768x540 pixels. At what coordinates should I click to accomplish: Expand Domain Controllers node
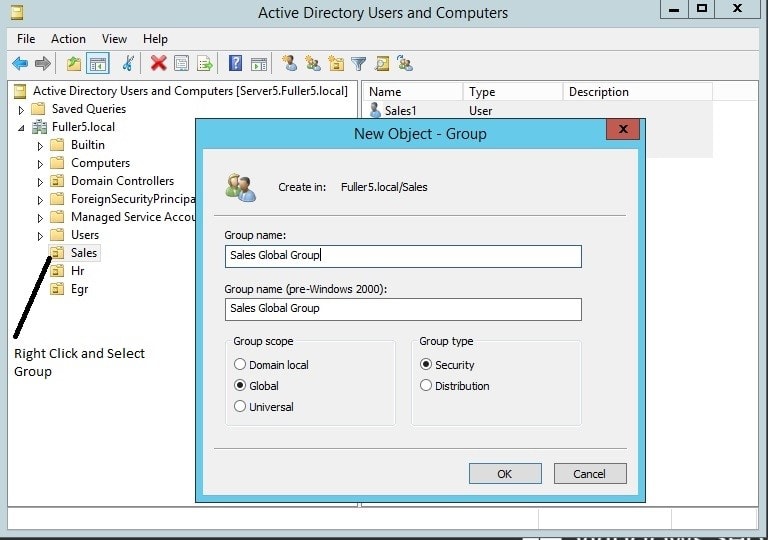pyautogui.click(x=40, y=182)
